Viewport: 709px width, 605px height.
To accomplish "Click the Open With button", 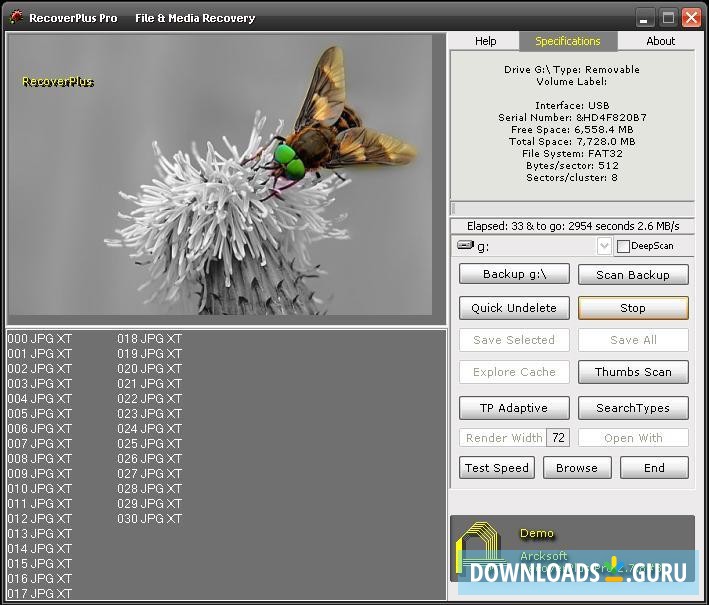I will 633,438.
